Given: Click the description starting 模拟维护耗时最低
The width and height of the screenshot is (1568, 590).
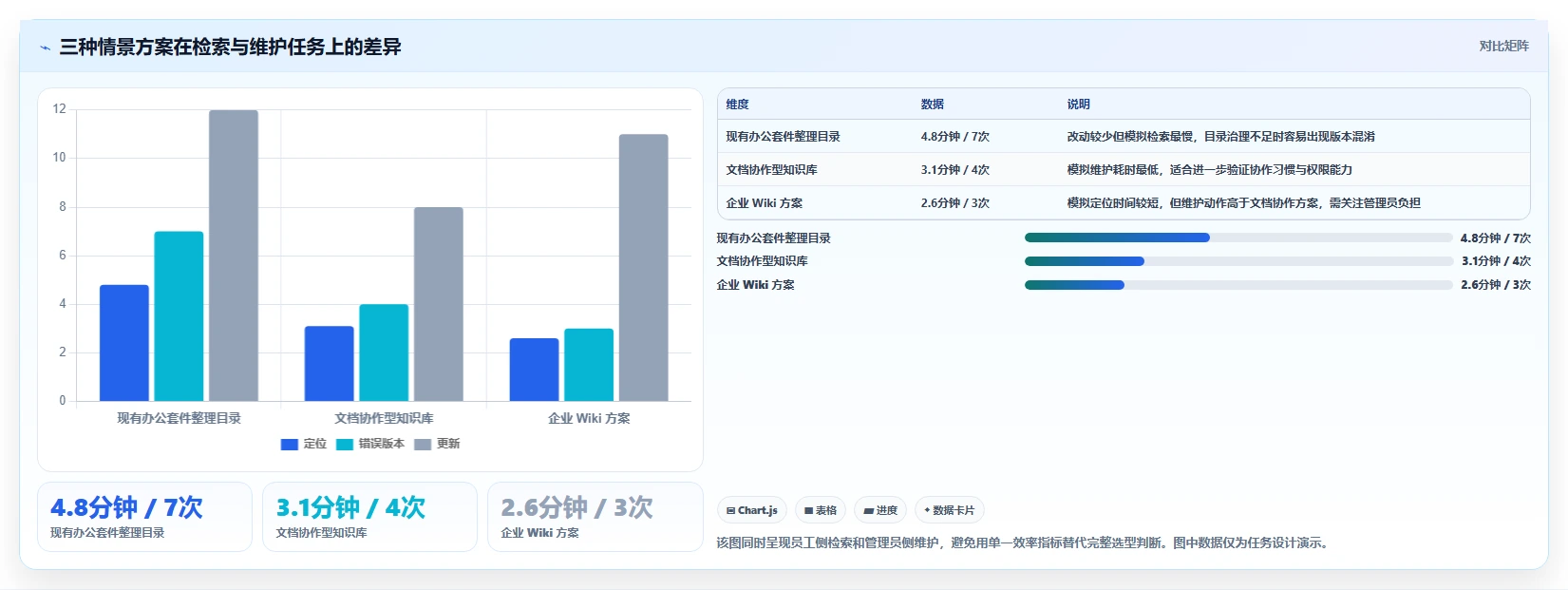Looking at the screenshot, I should click(x=1210, y=170).
